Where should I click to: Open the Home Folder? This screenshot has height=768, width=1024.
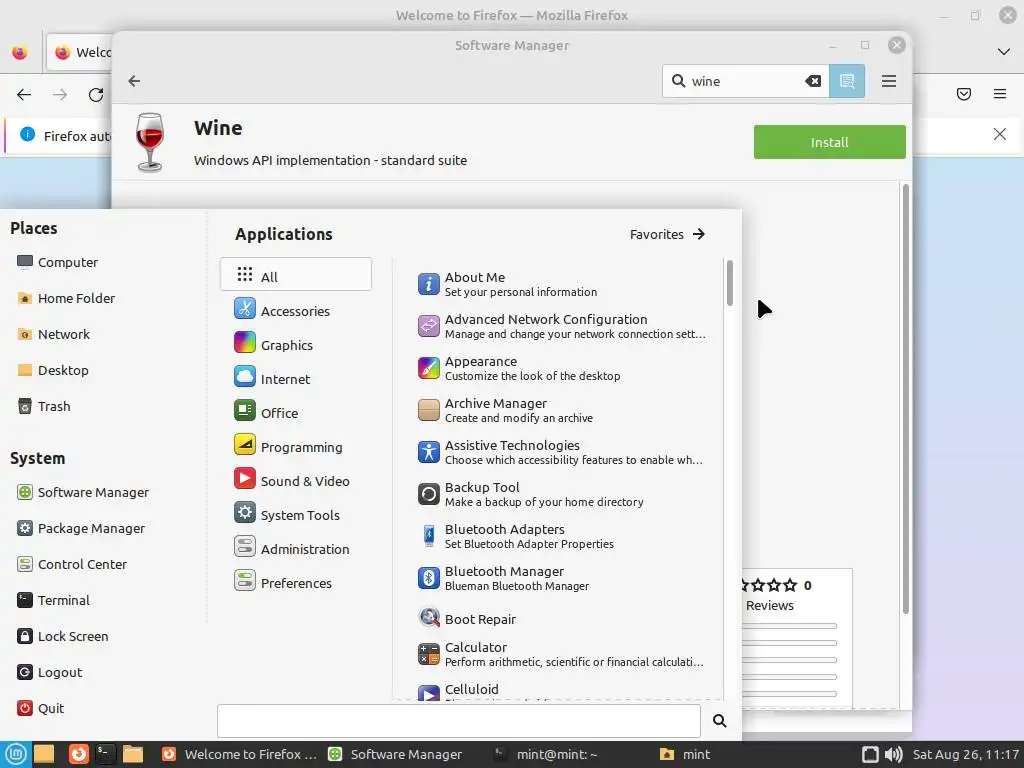[x=66, y=298]
